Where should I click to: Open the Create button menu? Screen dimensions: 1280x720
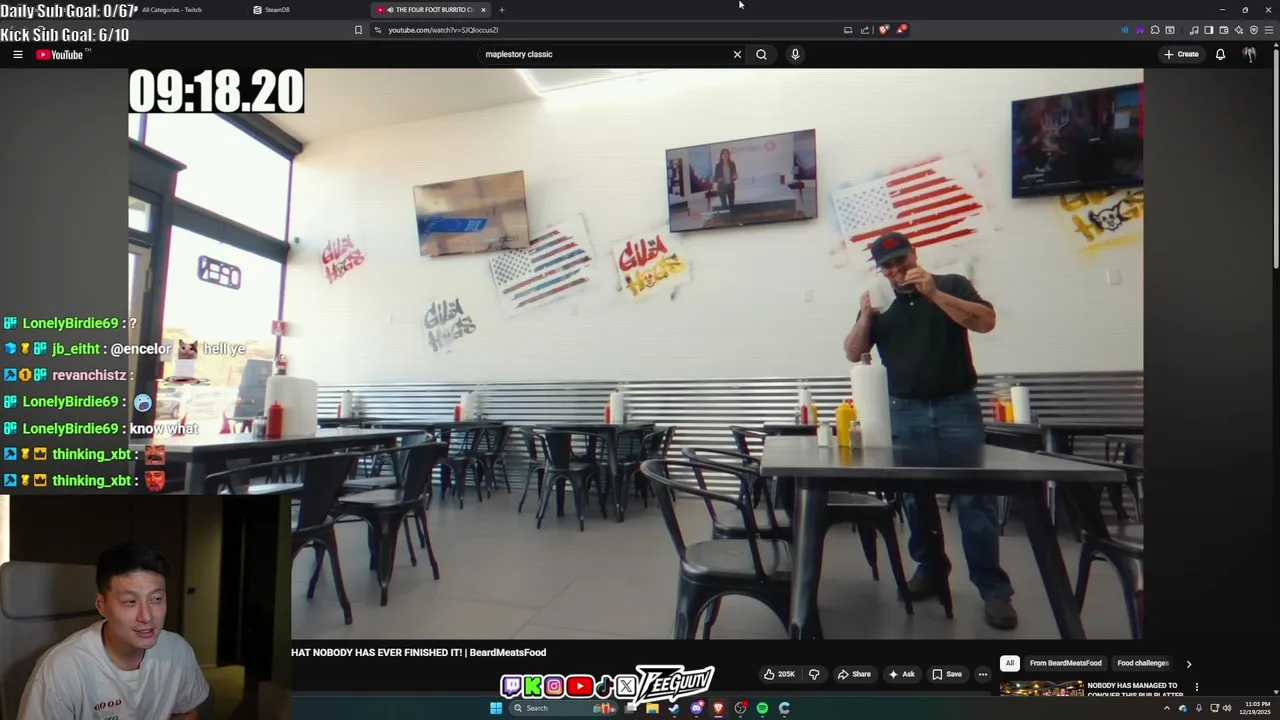tap(1181, 54)
